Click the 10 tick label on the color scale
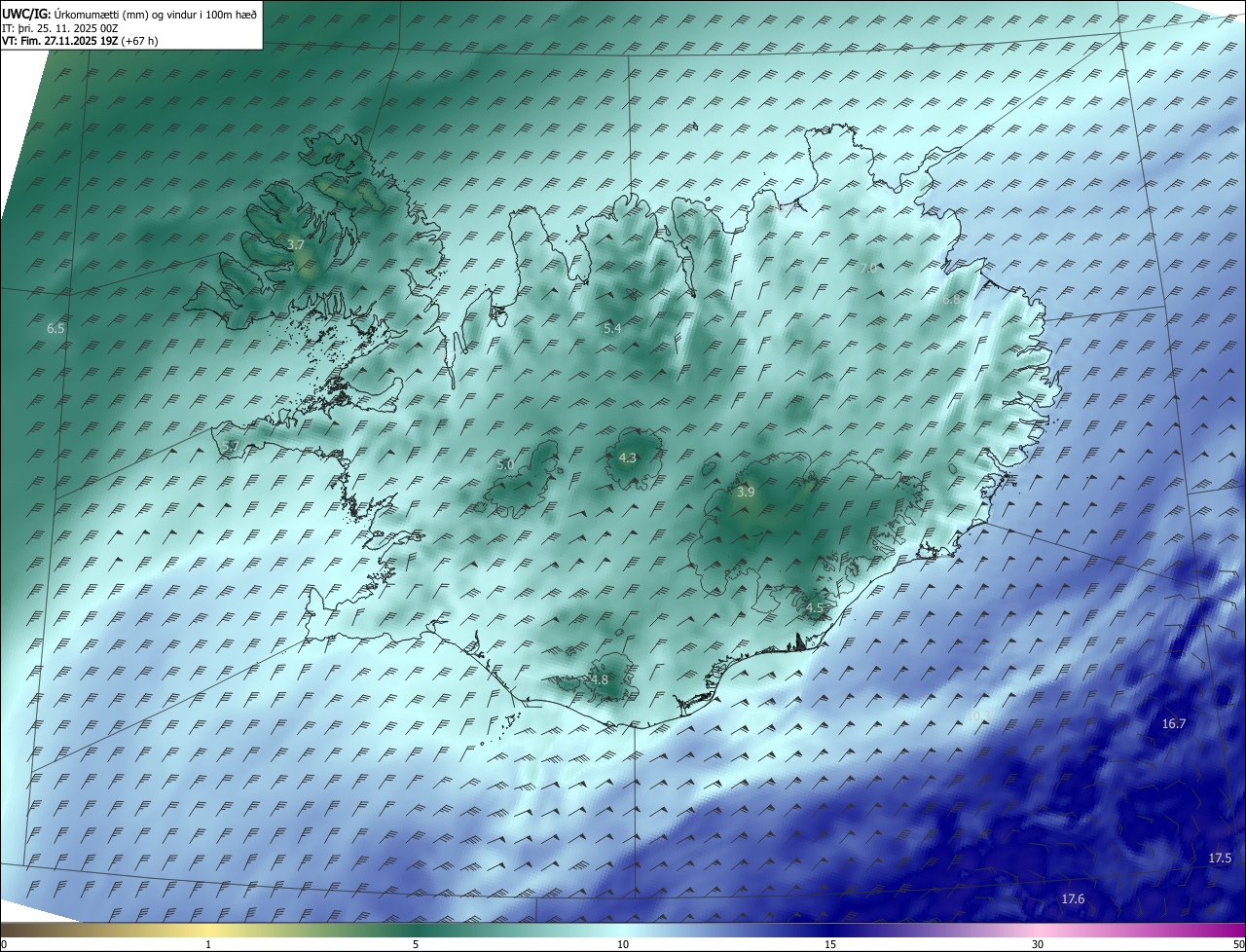Viewport: 1246px width, 952px height. click(623, 944)
